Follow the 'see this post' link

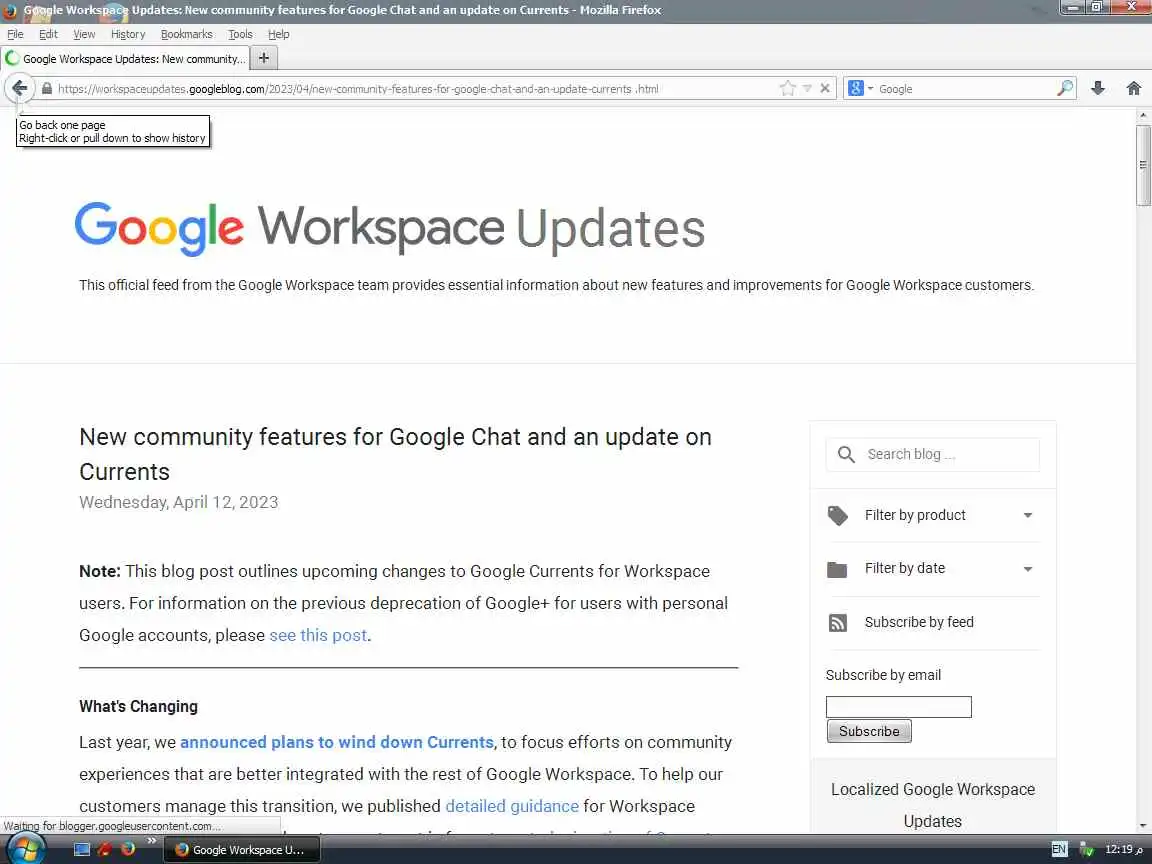317,635
